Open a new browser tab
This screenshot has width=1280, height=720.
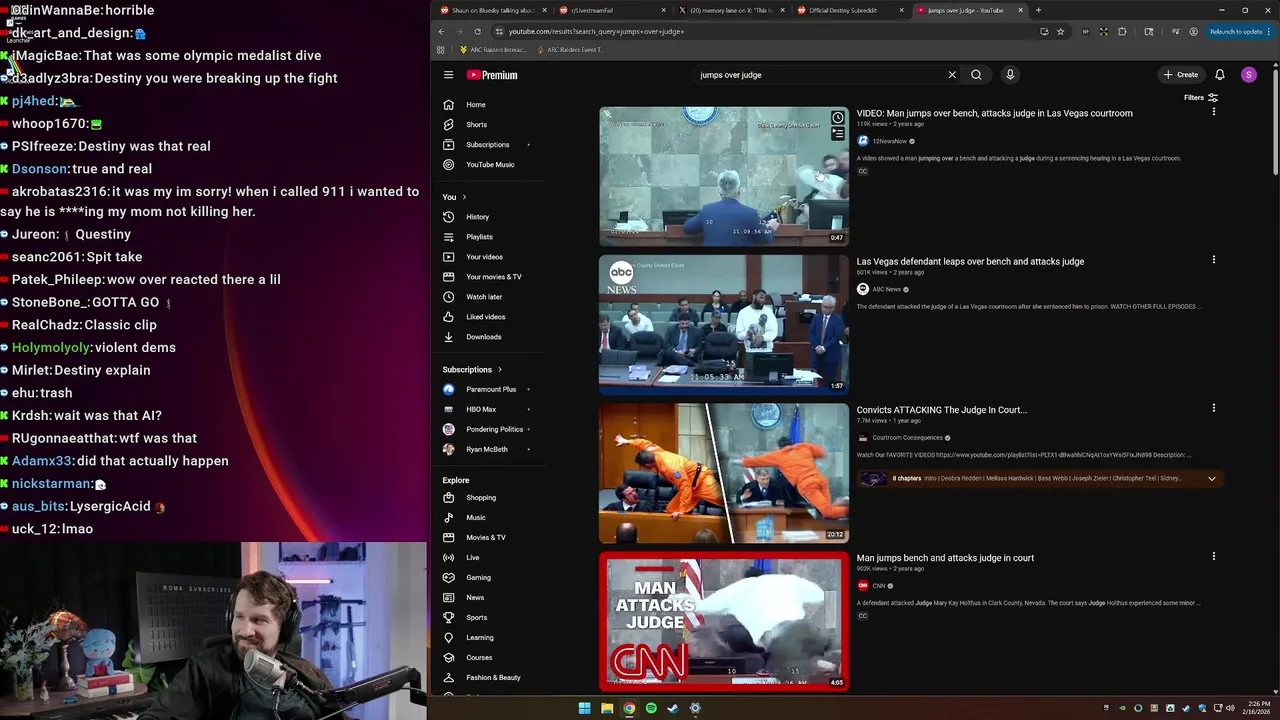point(1038,10)
